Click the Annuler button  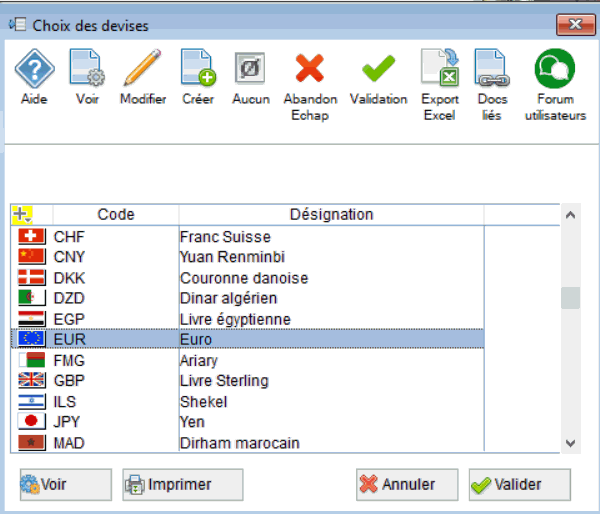(x=407, y=485)
